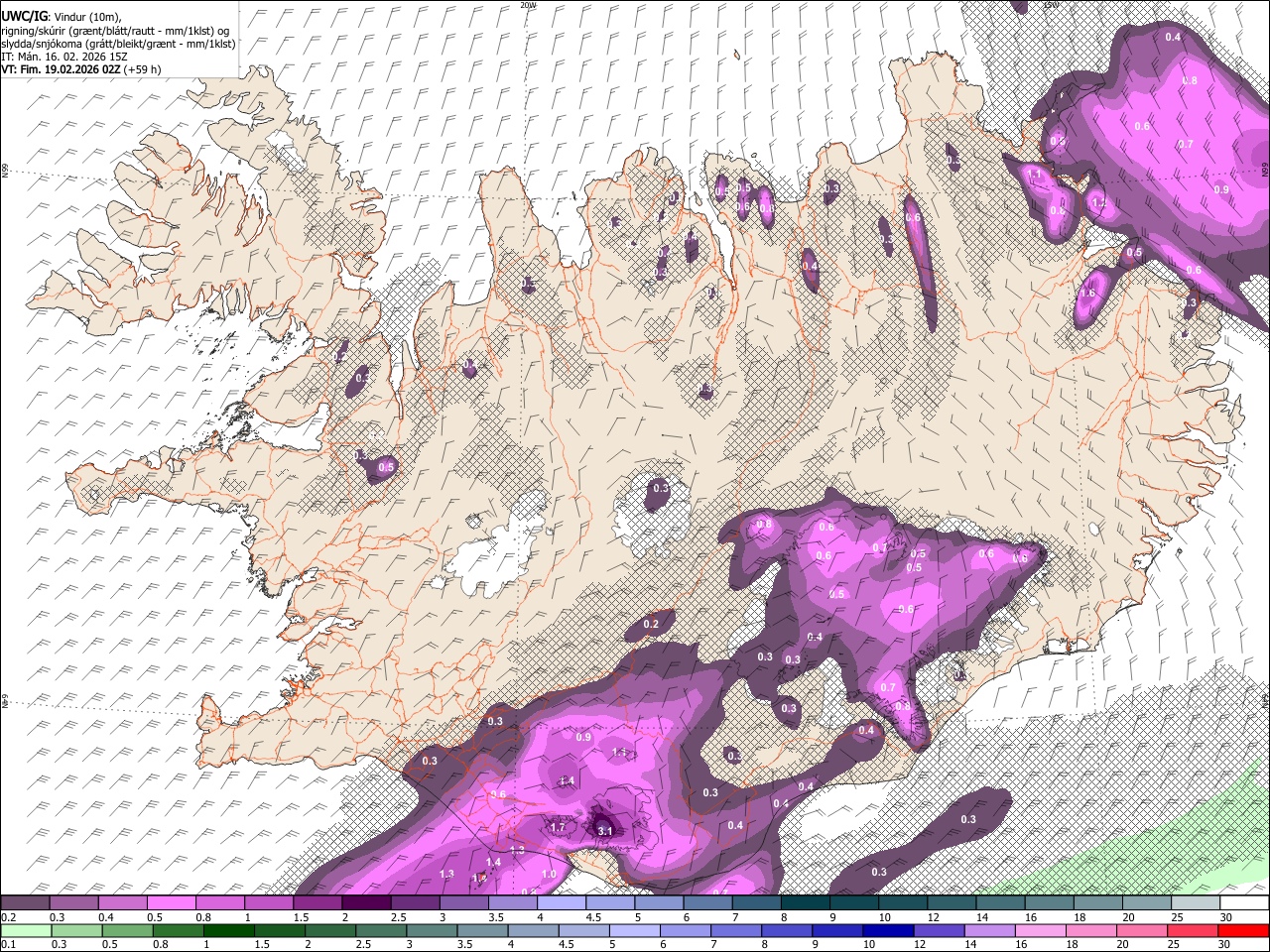
Task: Click the '4.5' label under the snow scale
Action: tap(593, 917)
